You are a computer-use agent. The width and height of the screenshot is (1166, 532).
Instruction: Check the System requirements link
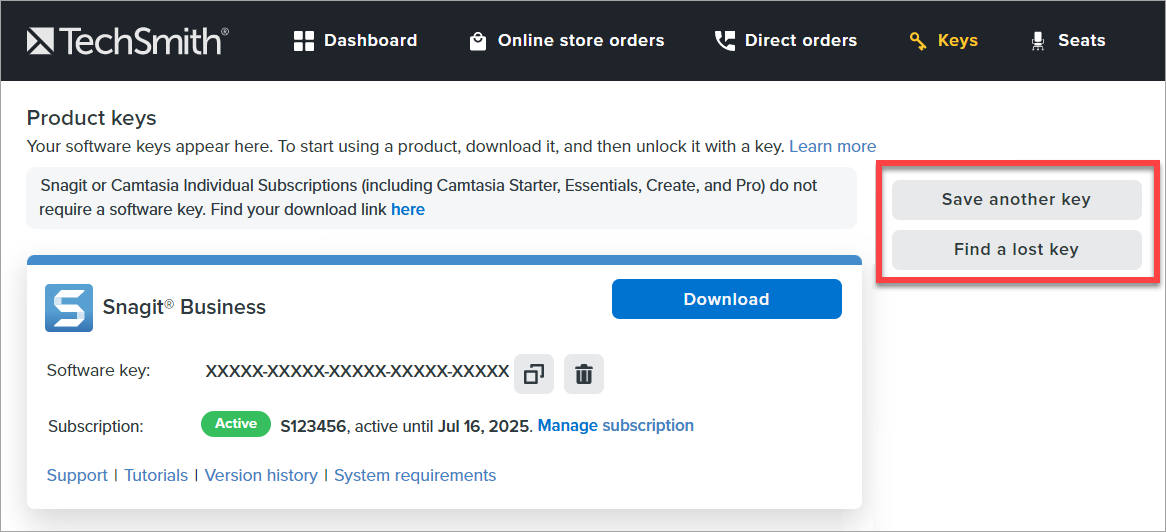(415, 475)
